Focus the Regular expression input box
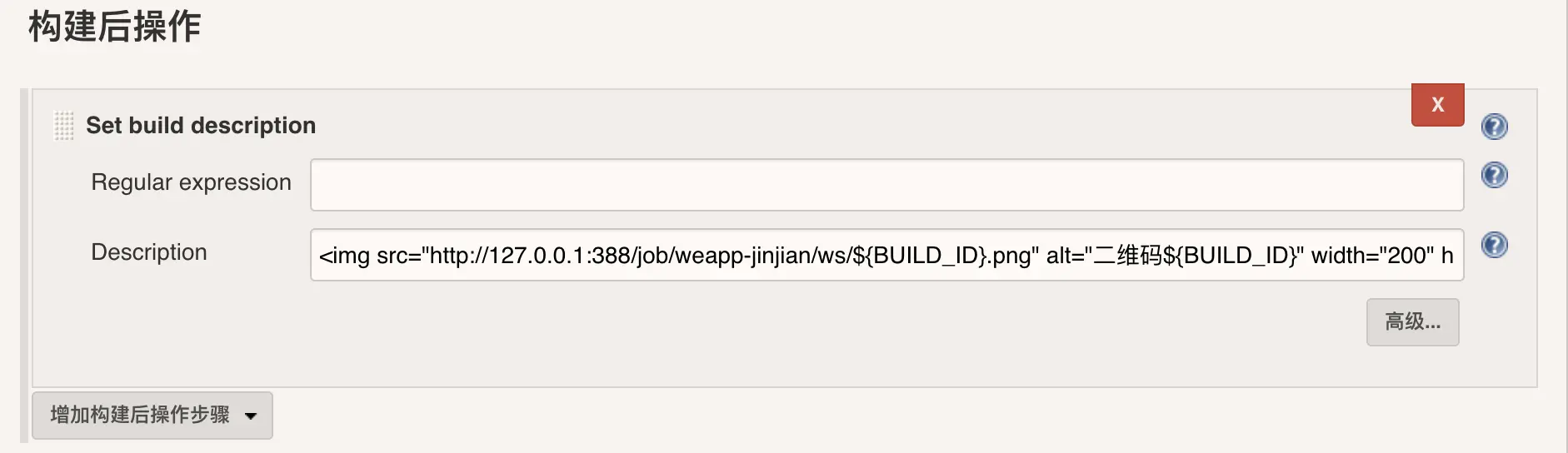Image resolution: width=1568 pixels, height=453 pixels. click(x=886, y=185)
